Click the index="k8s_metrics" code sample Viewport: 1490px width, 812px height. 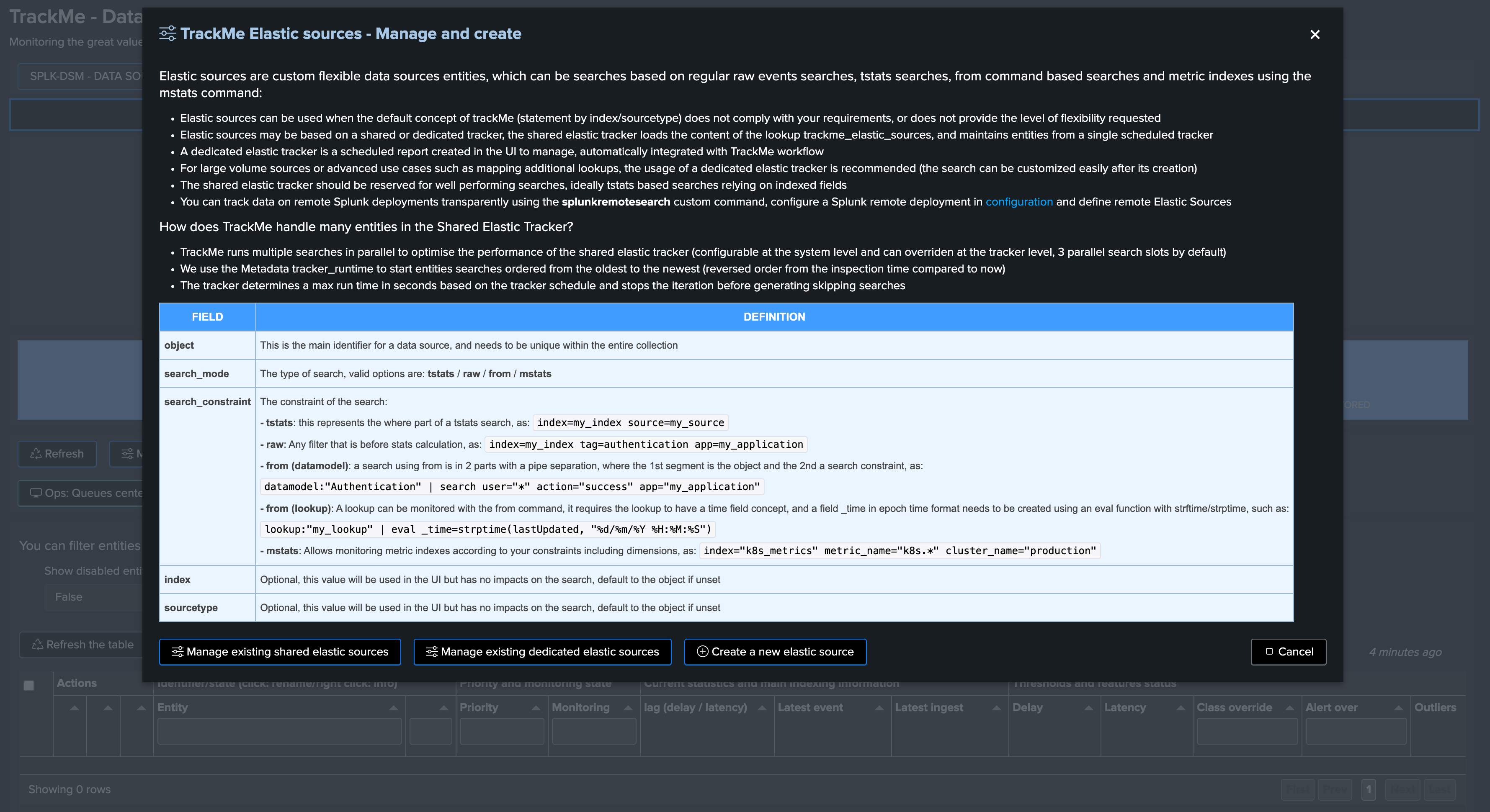(x=900, y=550)
